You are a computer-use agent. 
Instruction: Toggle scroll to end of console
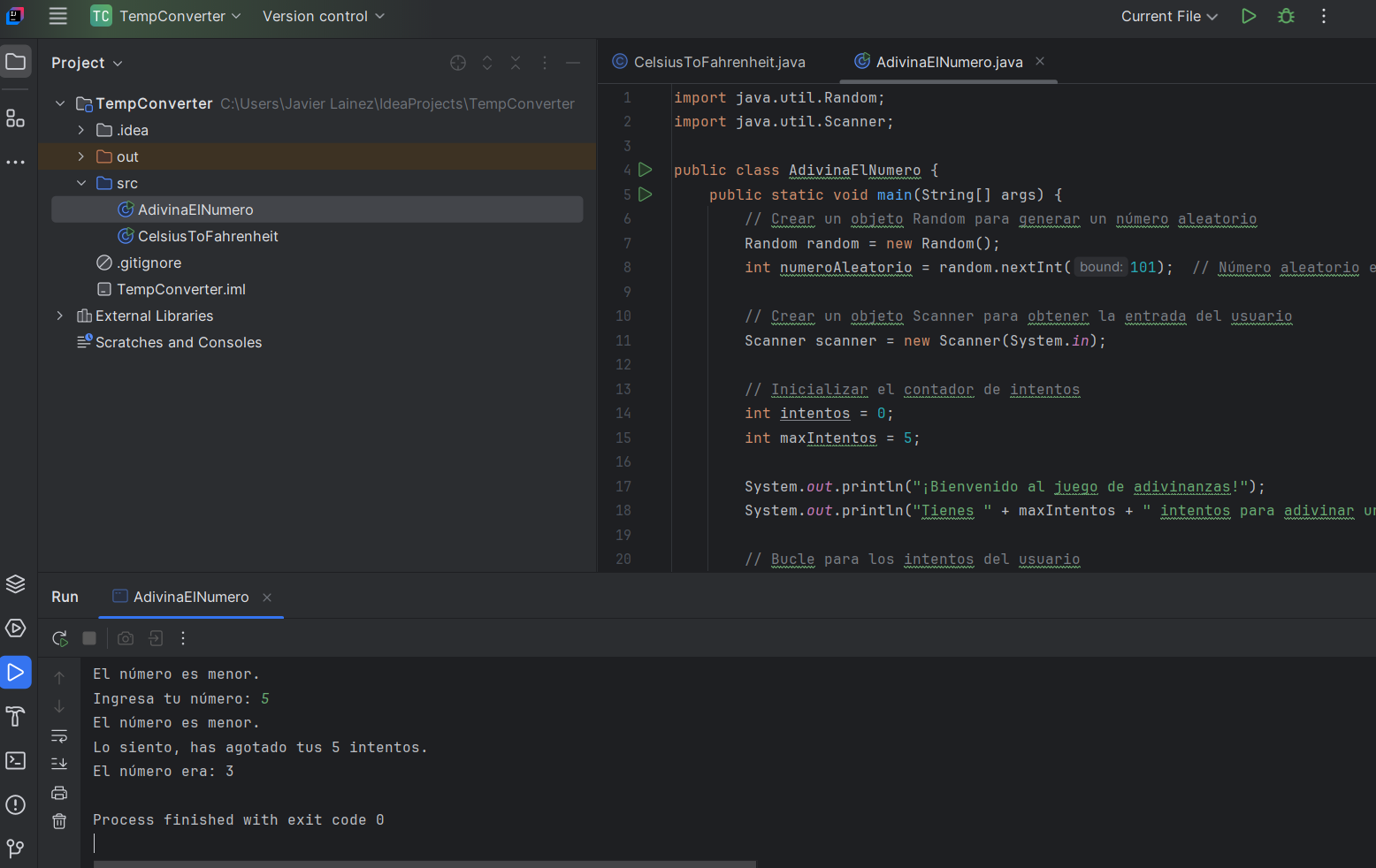[x=59, y=764]
